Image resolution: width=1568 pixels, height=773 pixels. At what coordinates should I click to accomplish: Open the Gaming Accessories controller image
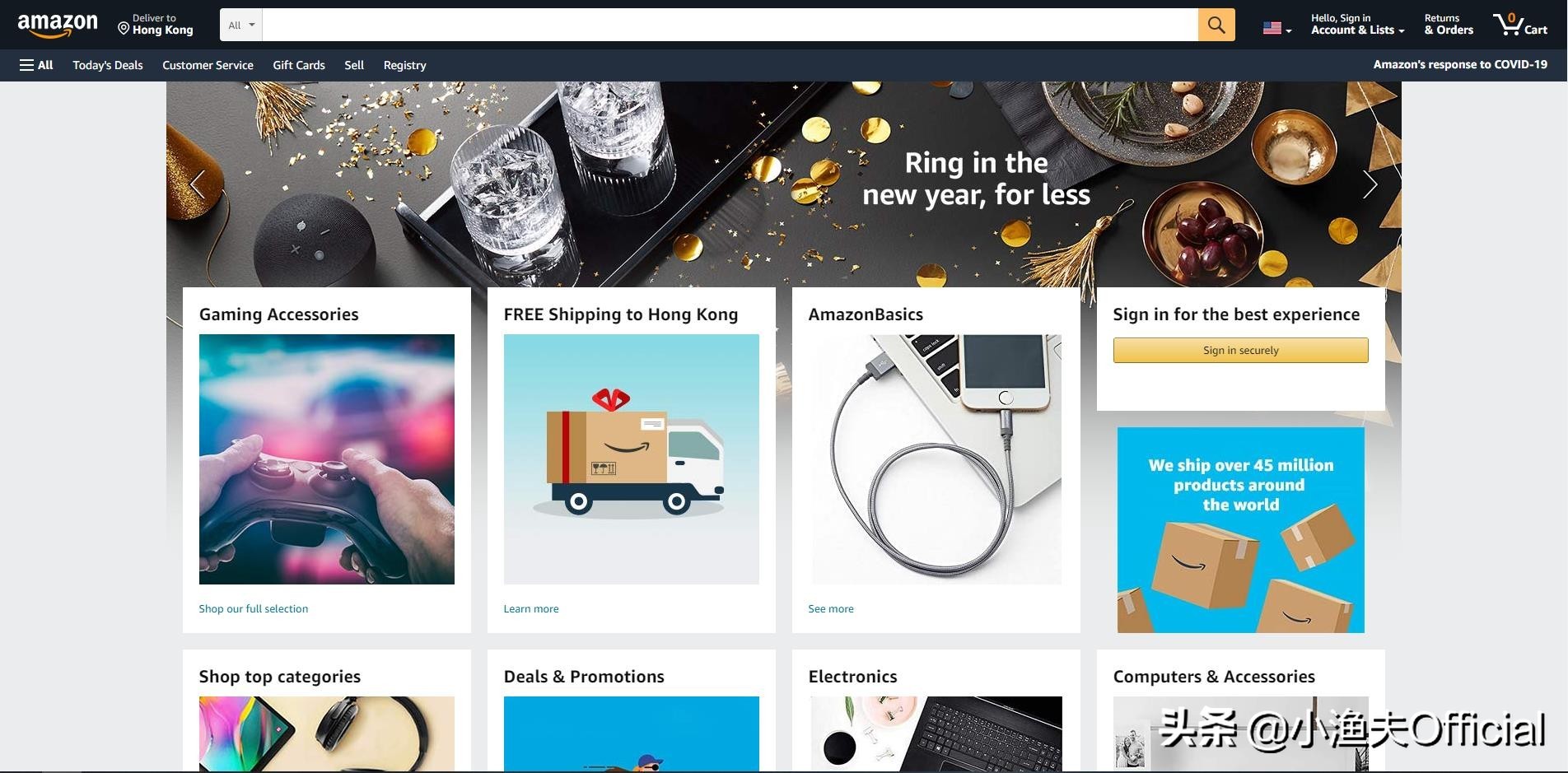[327, 459]
